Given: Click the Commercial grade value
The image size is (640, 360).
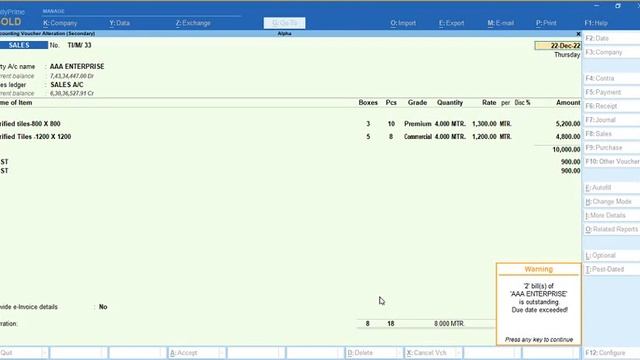Looking at the screenshot, I should pos(418,137).
